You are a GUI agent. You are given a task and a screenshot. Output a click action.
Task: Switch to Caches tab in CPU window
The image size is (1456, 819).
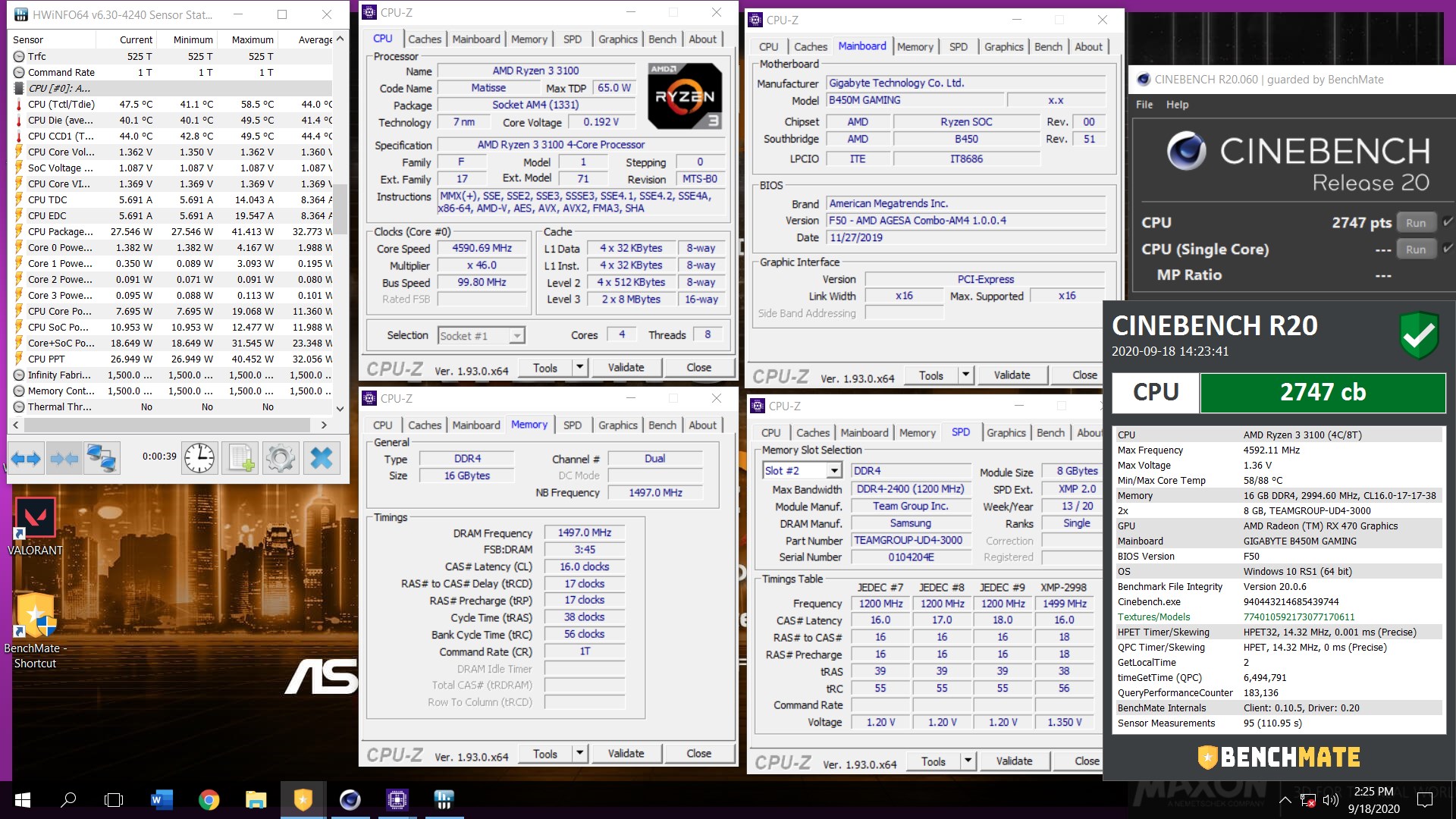pyautogui.click(x=424, y=39)
